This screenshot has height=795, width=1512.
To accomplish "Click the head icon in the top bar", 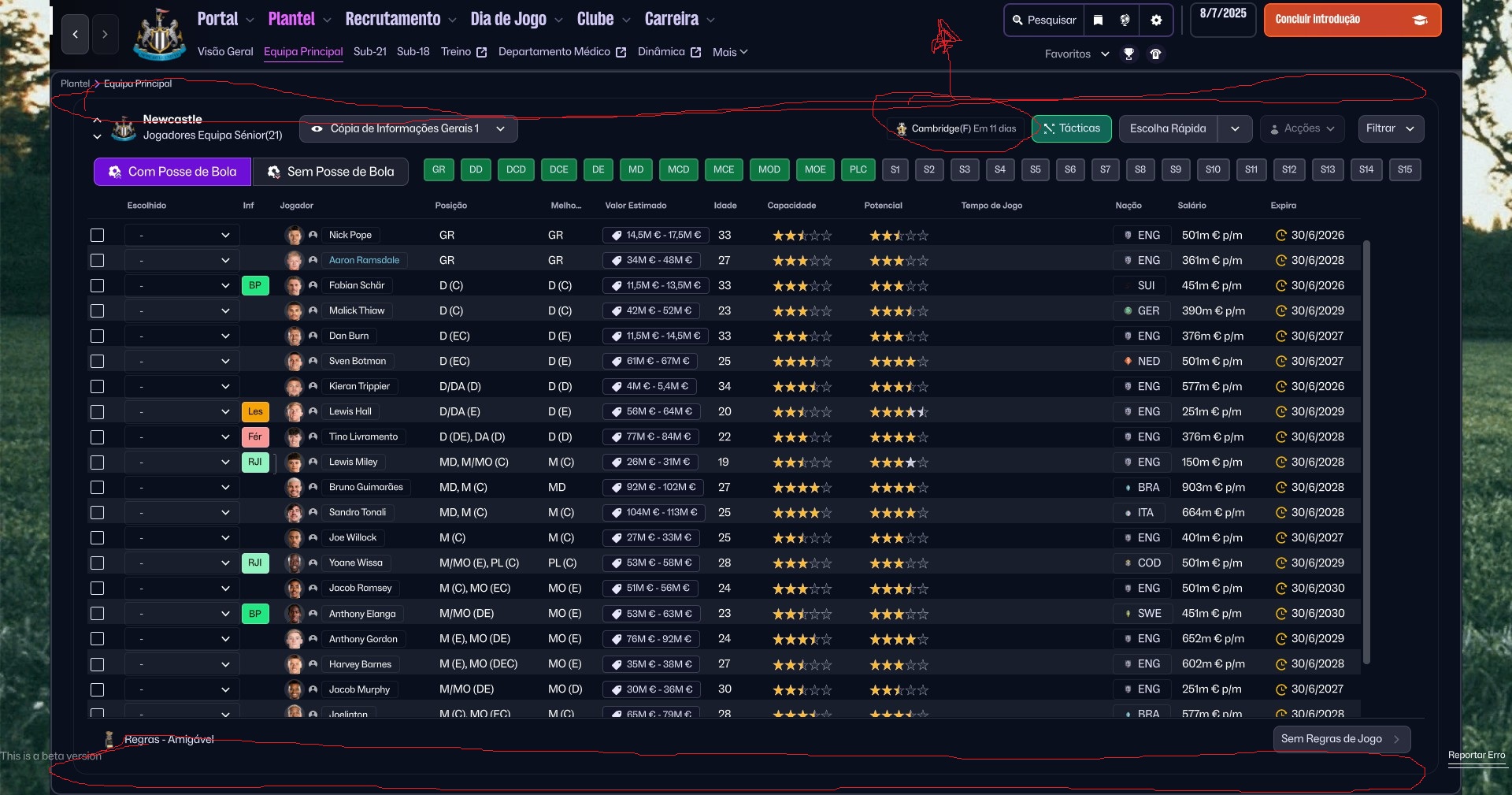I will [1125, 20].
